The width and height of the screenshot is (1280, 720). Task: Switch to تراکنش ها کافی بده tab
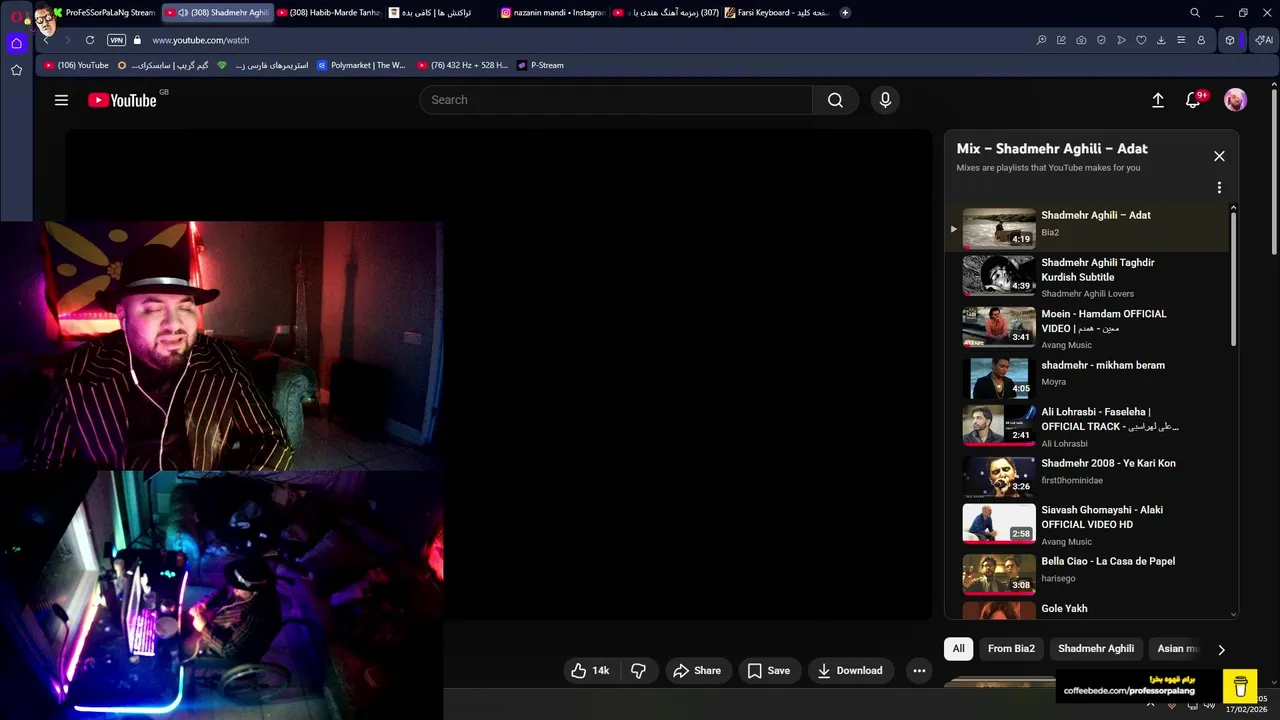(x=441, y=13)
